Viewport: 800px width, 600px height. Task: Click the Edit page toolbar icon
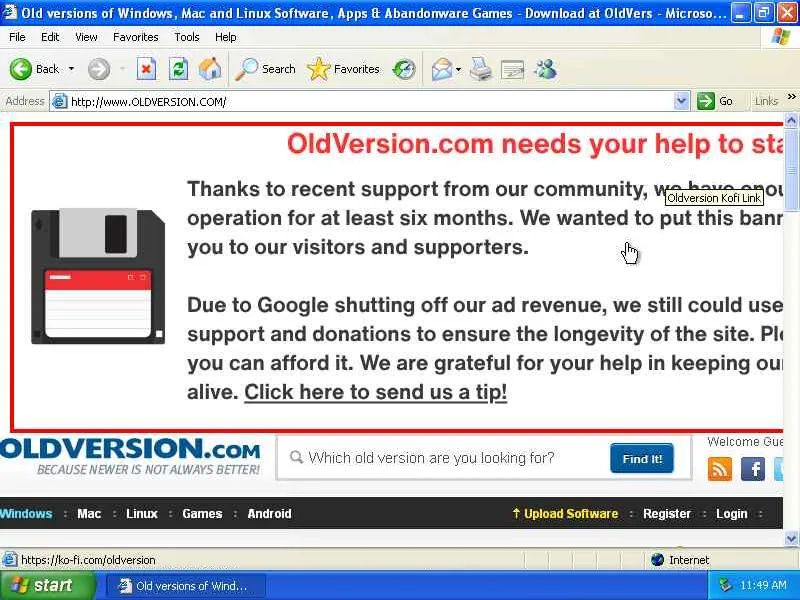tap(512, 69)
